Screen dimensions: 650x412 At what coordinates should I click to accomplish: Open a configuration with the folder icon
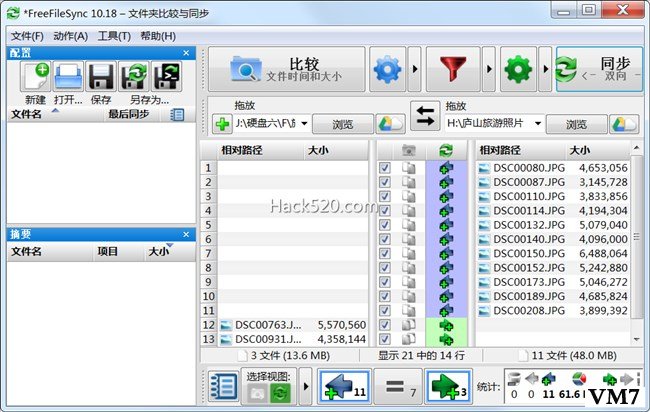[68, 76]
